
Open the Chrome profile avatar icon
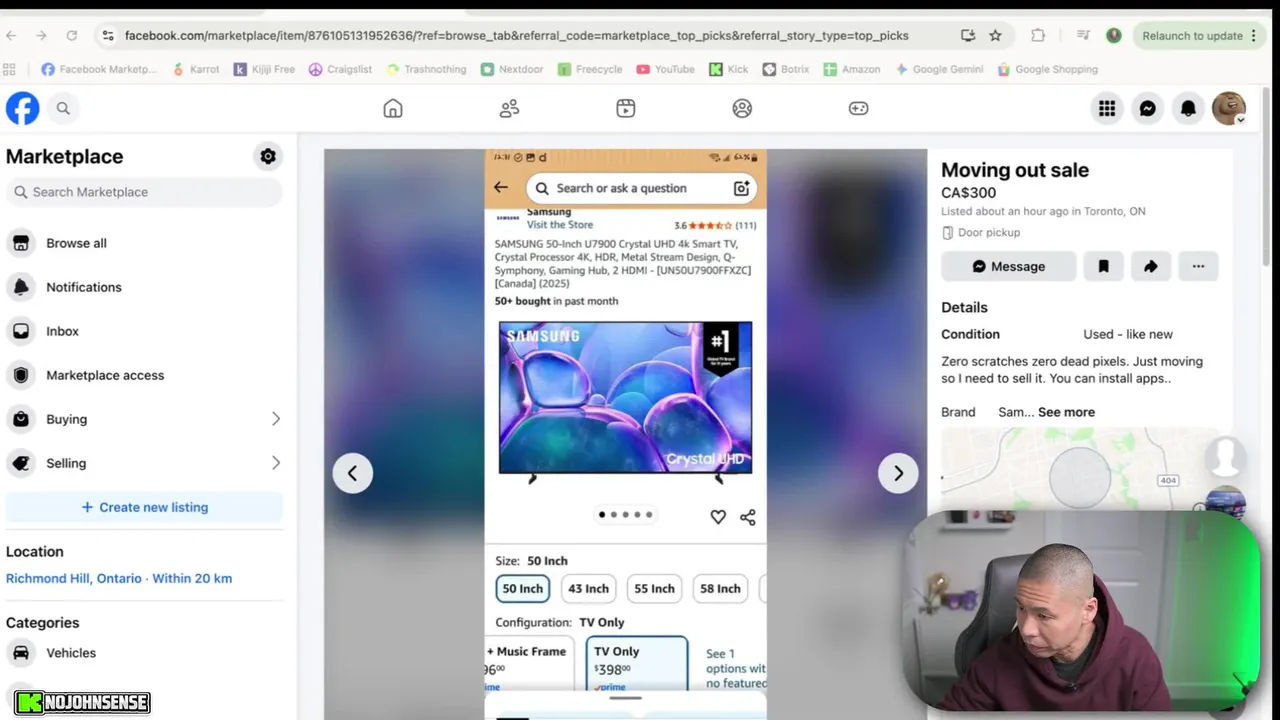1113,35
